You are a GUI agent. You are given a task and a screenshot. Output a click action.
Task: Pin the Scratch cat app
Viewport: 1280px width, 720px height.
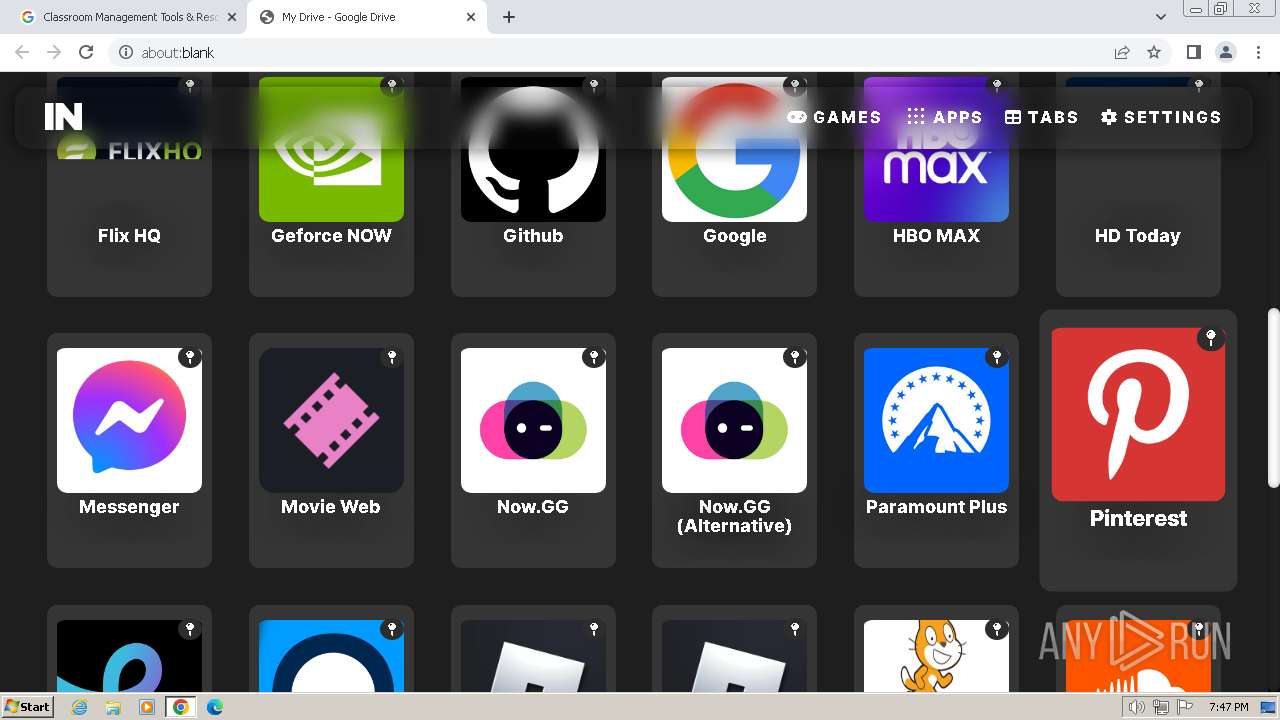pyautogui.click(x=997, y=629)
